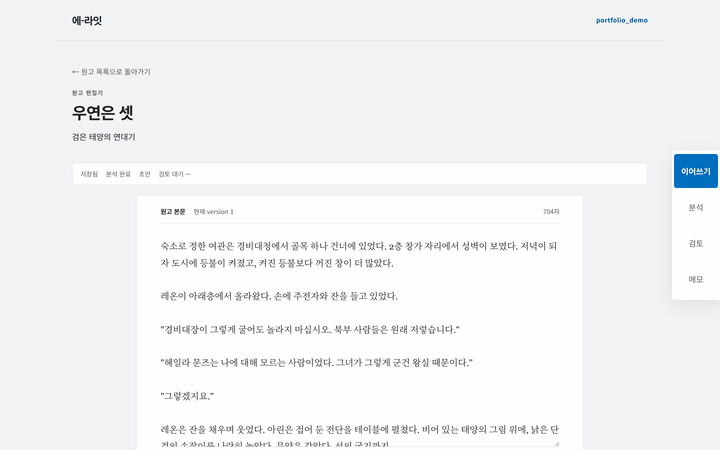Click the line starting "헤일라 문즈는
Image resolution: width=720 pixels, height=450 pixels.
coord(316,363)
